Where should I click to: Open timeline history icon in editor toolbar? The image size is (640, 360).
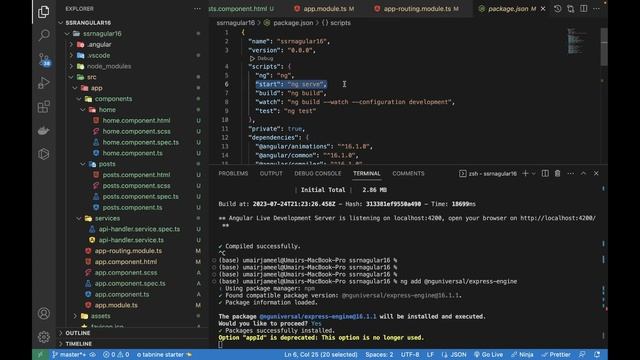click(x=557, y=9)
